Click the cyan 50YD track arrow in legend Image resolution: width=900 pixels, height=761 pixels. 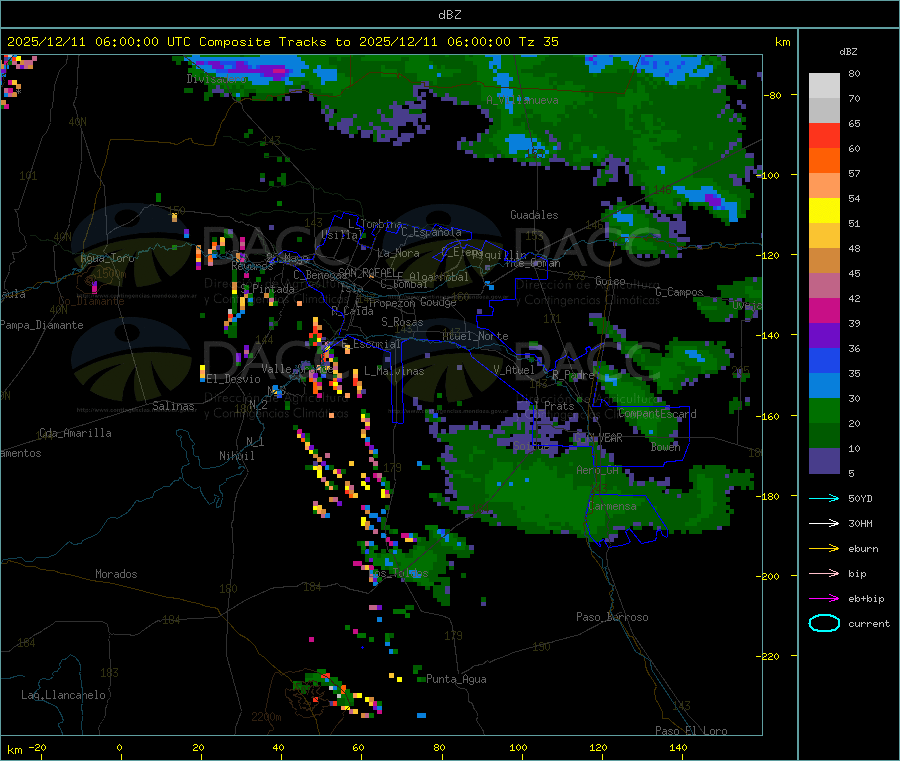coord(824,498)
